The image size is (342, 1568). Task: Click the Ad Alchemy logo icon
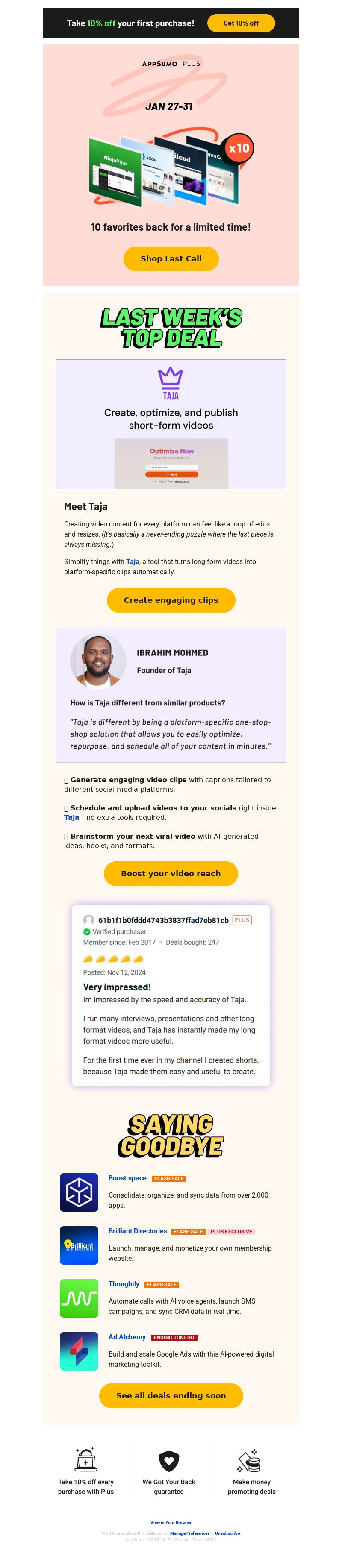click(x=79, y=1351)
